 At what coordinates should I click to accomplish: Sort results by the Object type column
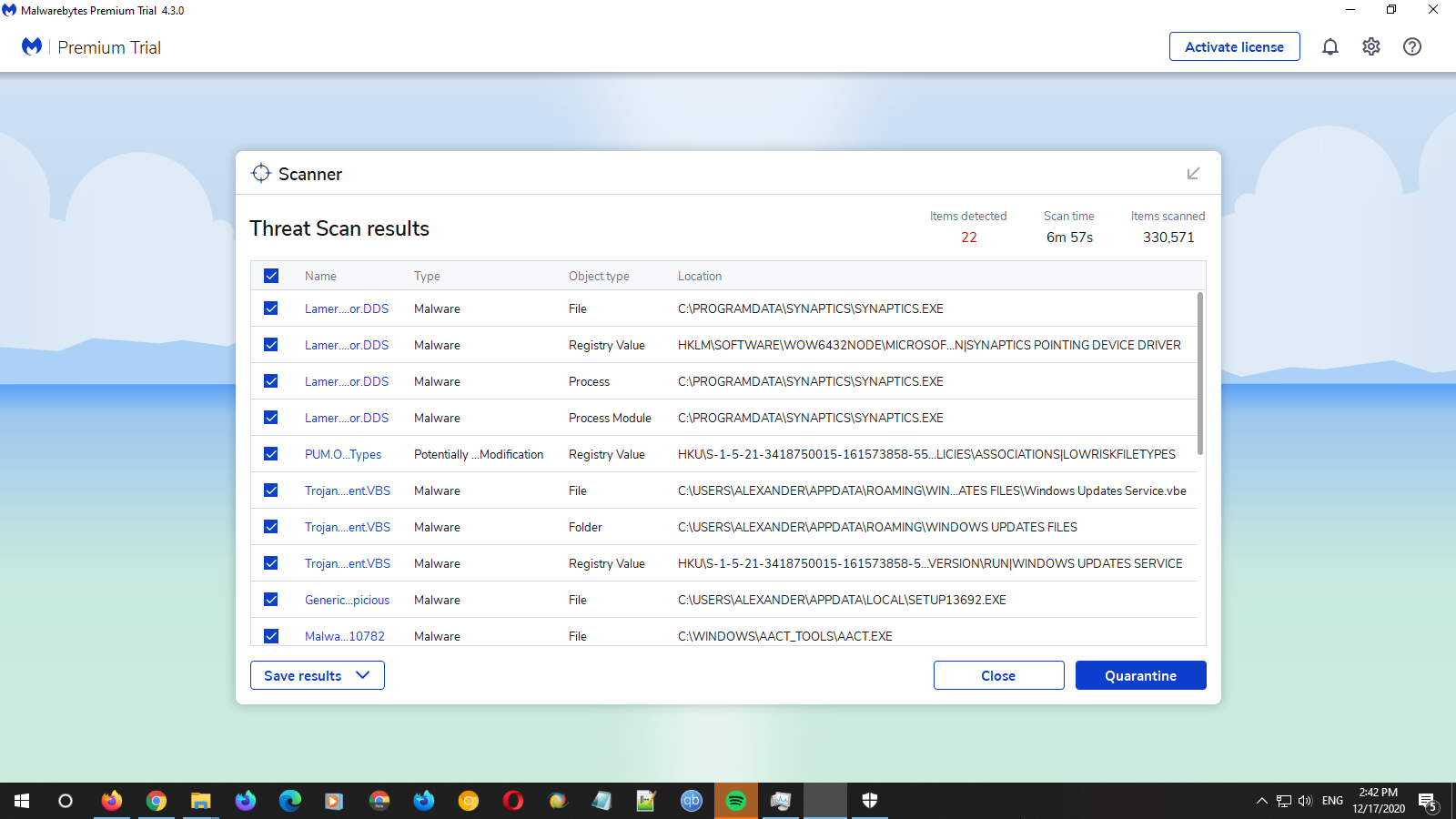(x=599, y=276)
